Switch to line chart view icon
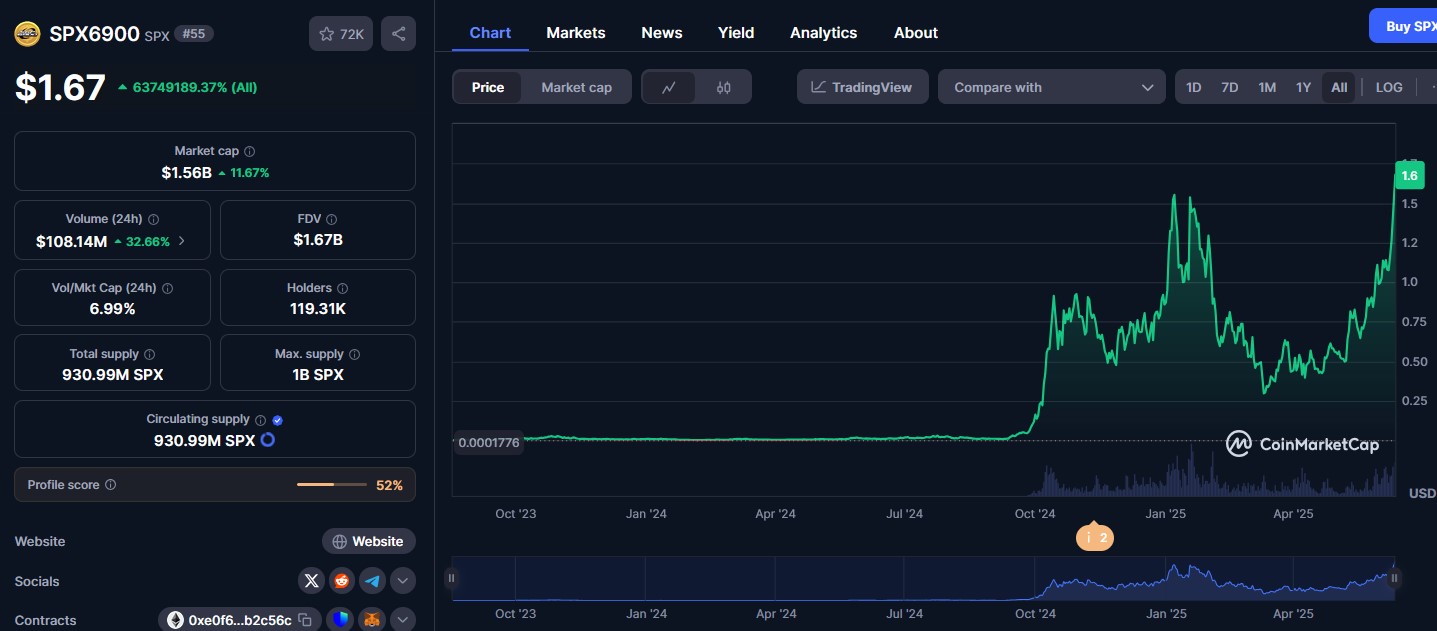 pos(670,87)
